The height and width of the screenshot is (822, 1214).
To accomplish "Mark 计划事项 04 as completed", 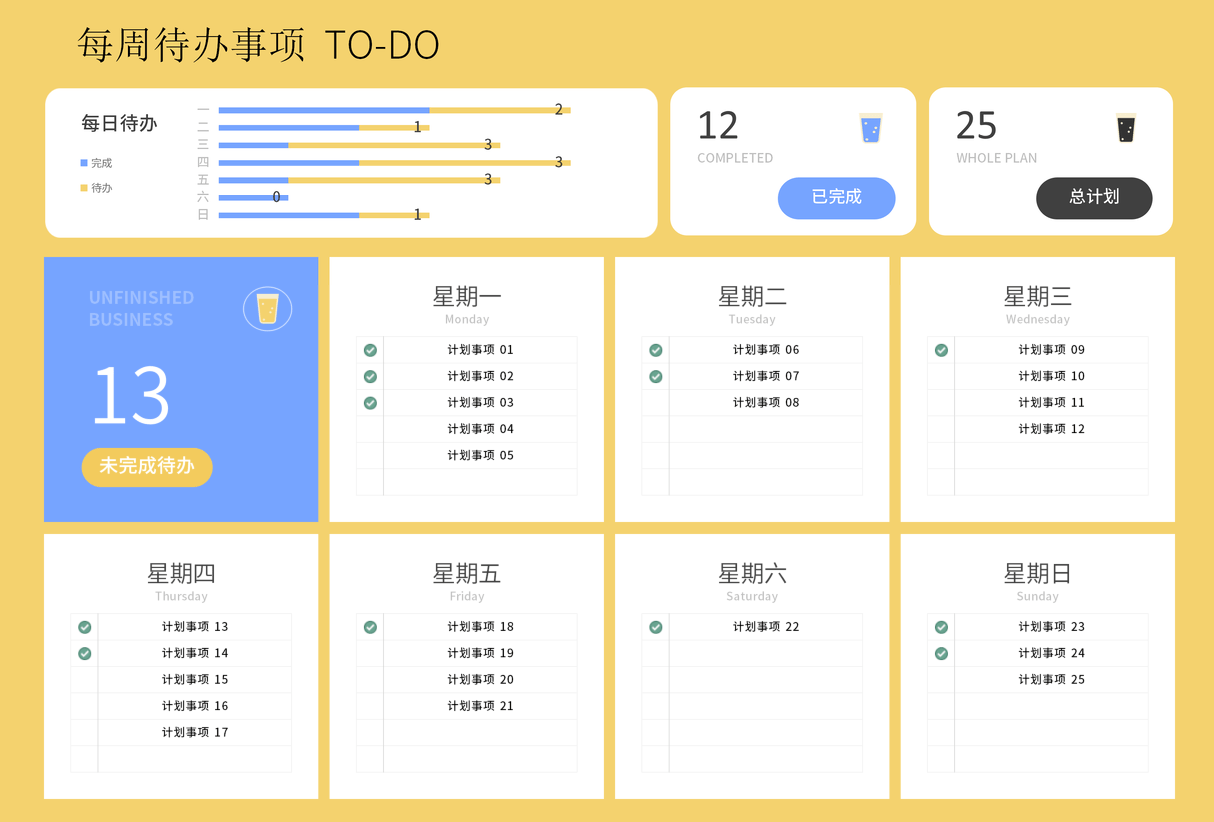I will click(x=480, y=428).
